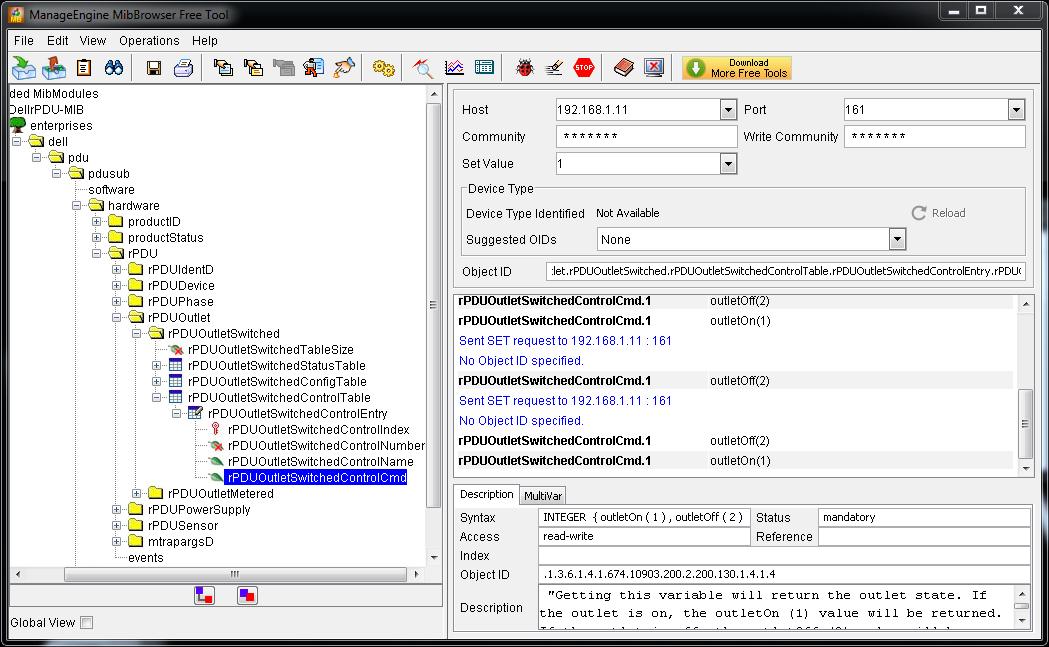Select rPDUOutletSwitchedControlIndex in the tree
This screenshot has width=1049, height=647.
[x=318, y=430]
